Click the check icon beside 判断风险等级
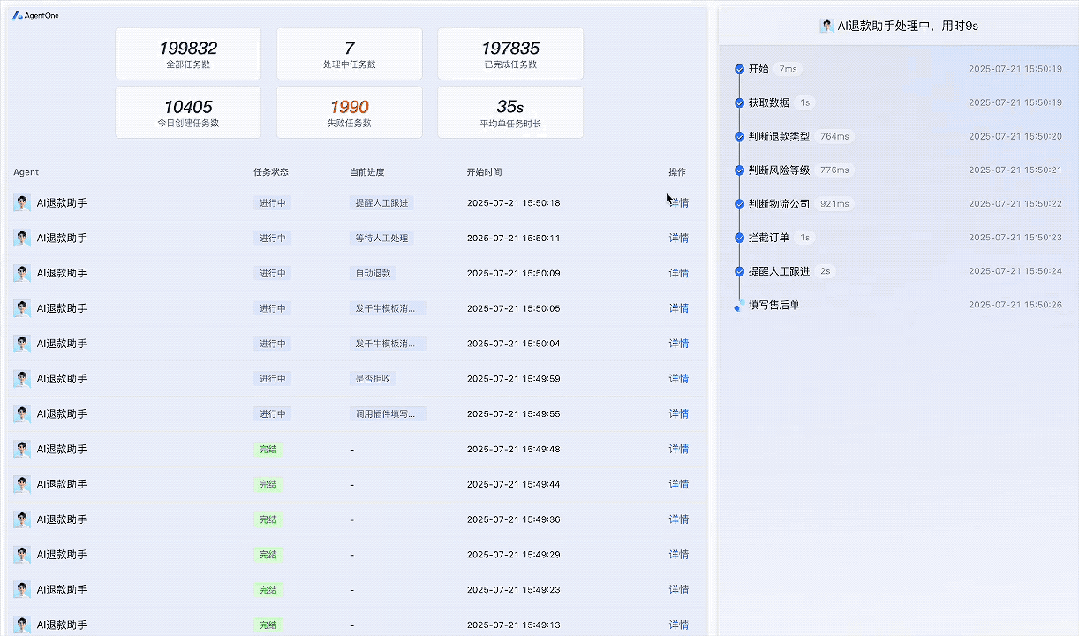 (x=739, y=170)
